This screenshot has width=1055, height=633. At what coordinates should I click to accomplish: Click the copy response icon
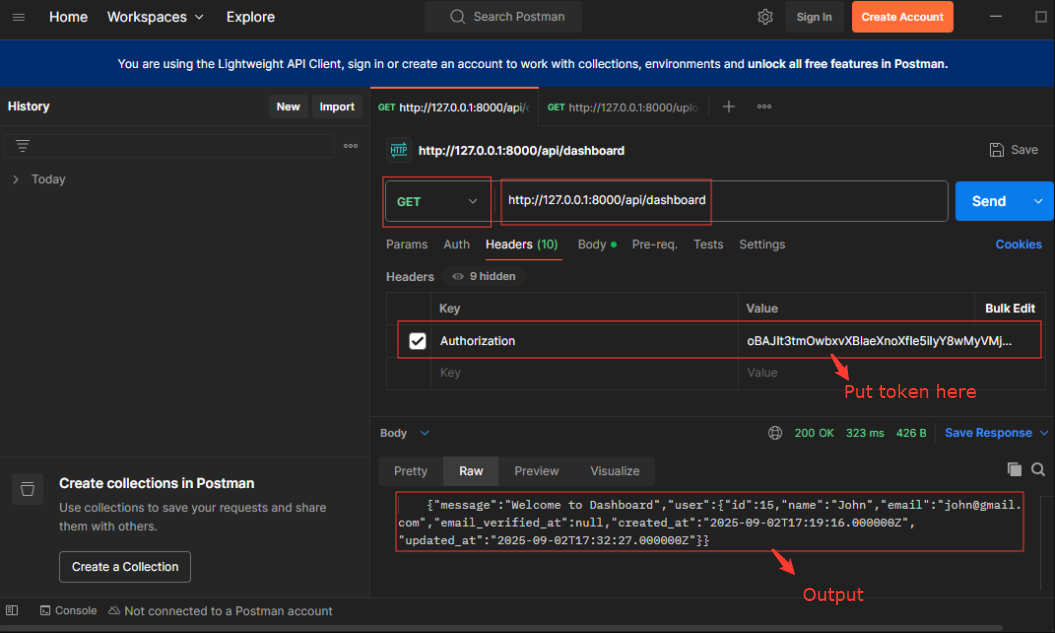click(x=1014, y=469)
